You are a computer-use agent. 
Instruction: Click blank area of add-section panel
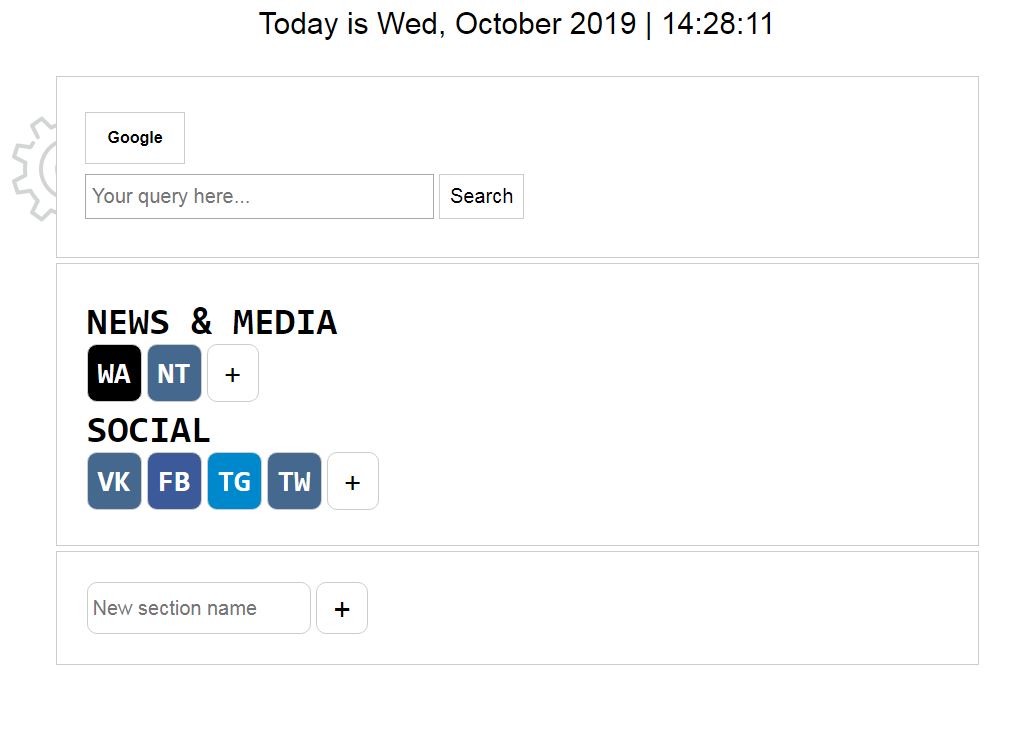(x=668, y=608)
